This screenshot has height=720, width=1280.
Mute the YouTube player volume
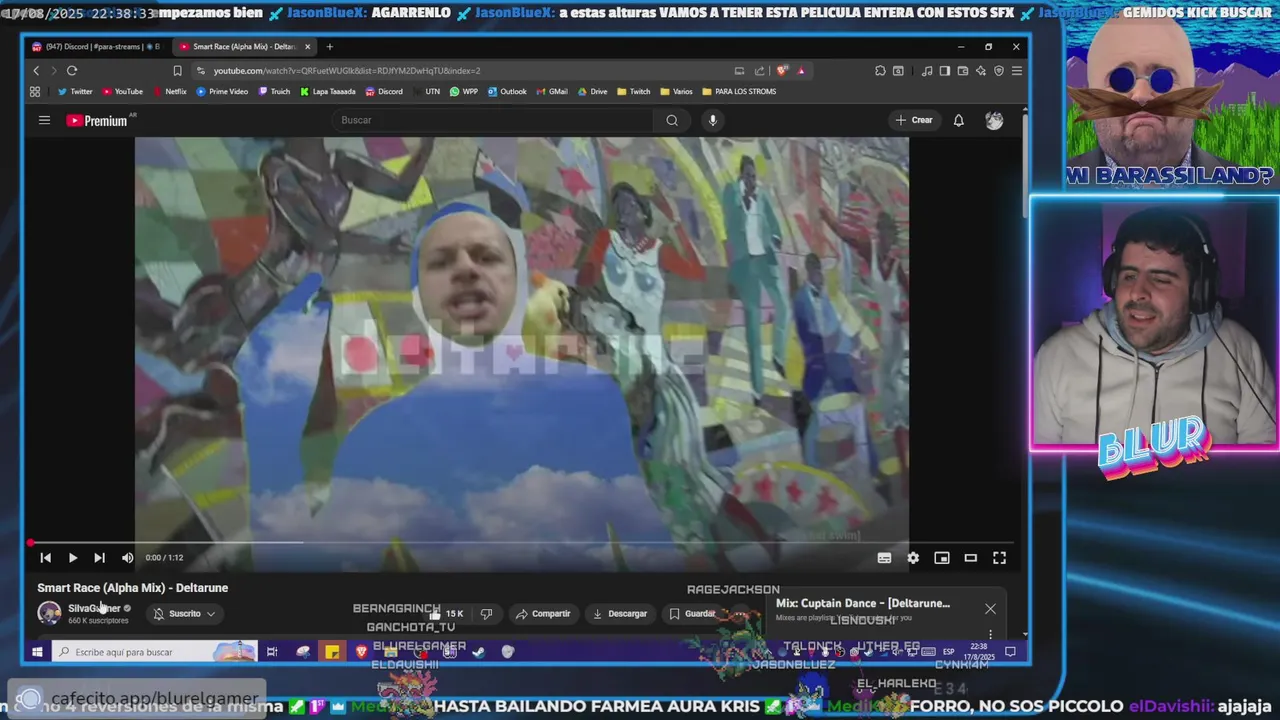click(x=127, y=558)
